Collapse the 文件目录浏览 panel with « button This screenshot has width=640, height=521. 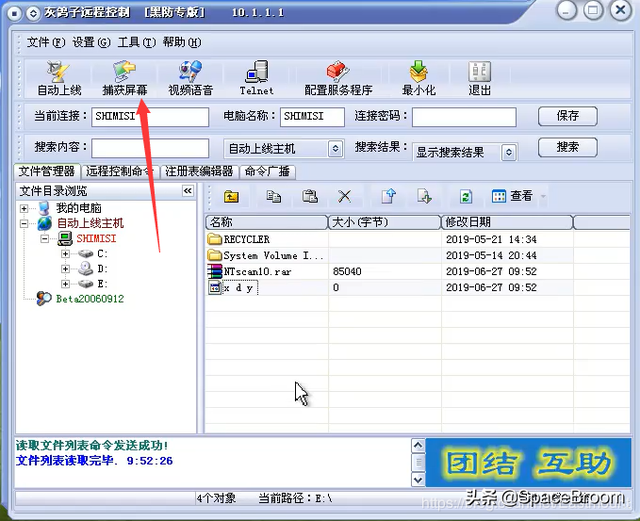(x=188, y=191)
